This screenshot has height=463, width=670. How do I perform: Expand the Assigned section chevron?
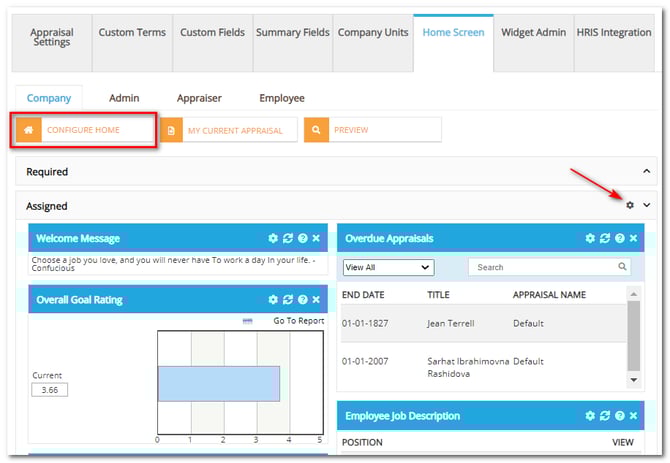[x=646, y=205]
